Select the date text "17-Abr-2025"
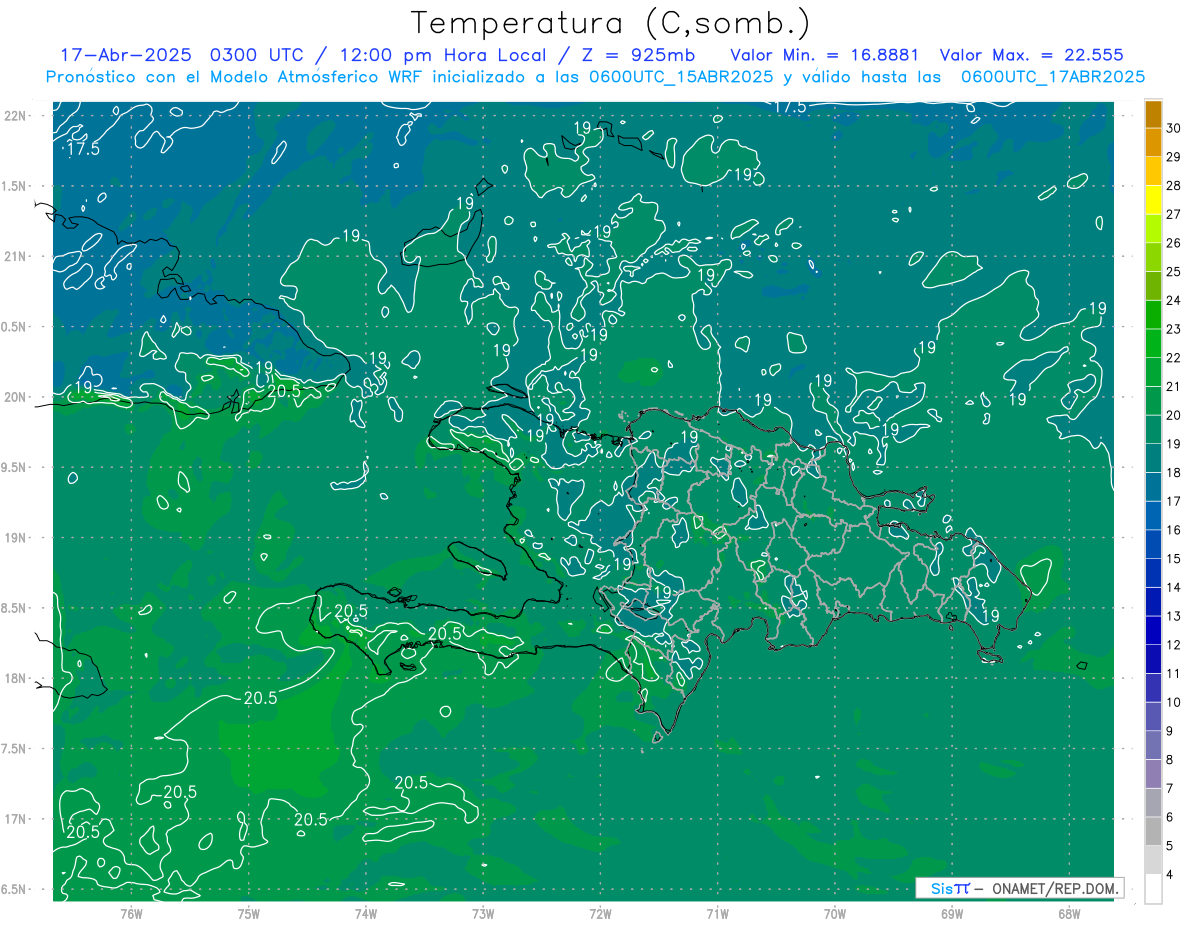1200x927 pixels. click(125, 55)
